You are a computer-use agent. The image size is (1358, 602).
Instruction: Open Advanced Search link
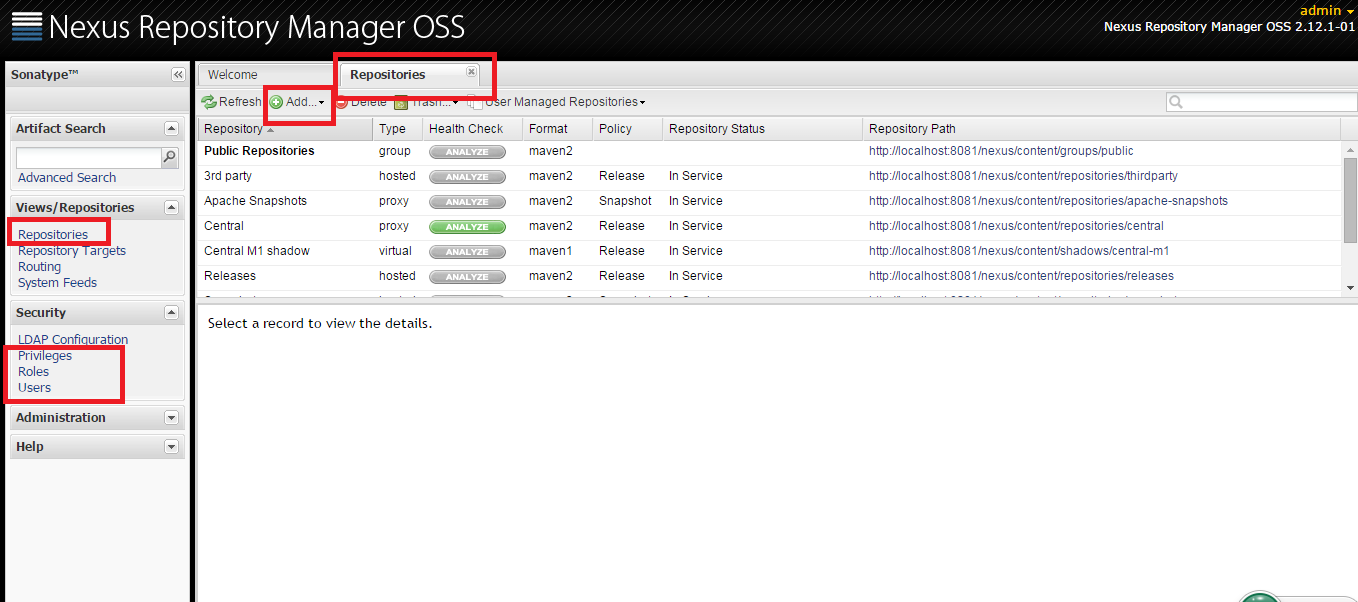pos(67,178)
